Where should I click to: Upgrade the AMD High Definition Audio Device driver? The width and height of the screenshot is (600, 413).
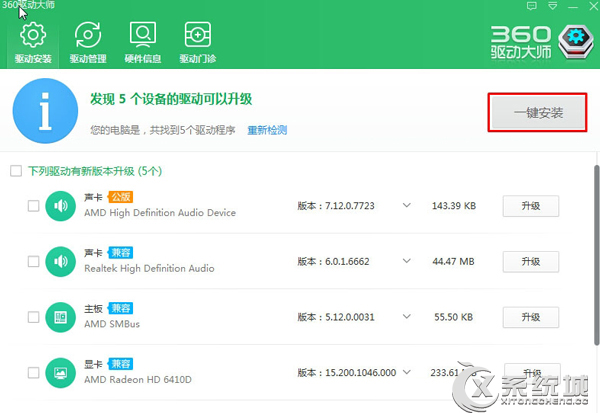(531, 206)
